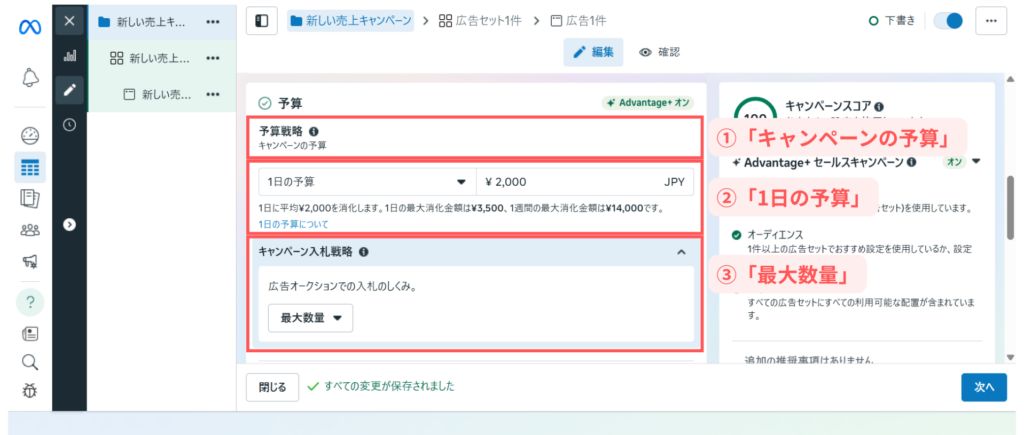Open more options for ad set 新しい売上...
1024x435 pixels.
click(213, 58)
